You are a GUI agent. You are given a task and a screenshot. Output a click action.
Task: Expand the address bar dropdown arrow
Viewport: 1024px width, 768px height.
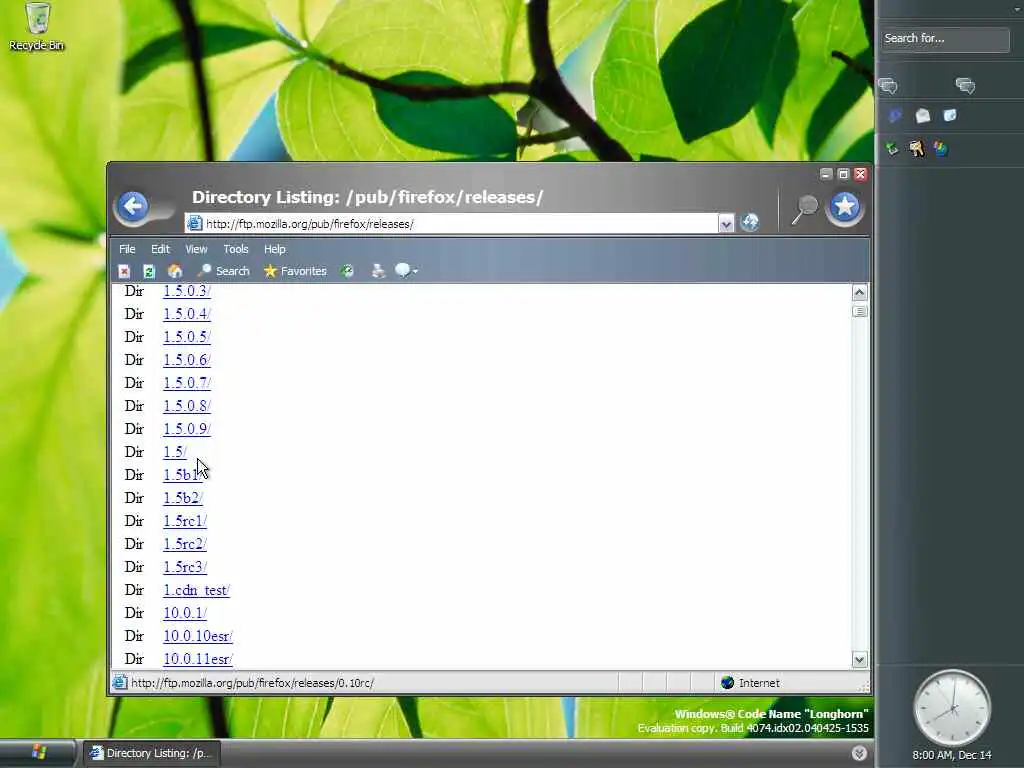(x=726, y=224)
